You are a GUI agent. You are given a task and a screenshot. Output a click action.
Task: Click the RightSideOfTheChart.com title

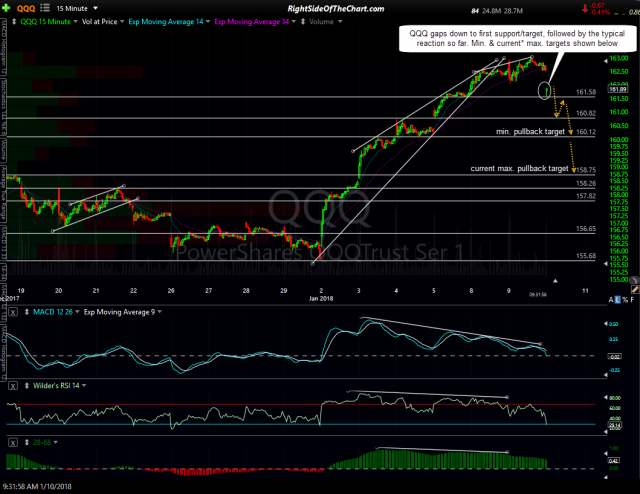(336, 9)
